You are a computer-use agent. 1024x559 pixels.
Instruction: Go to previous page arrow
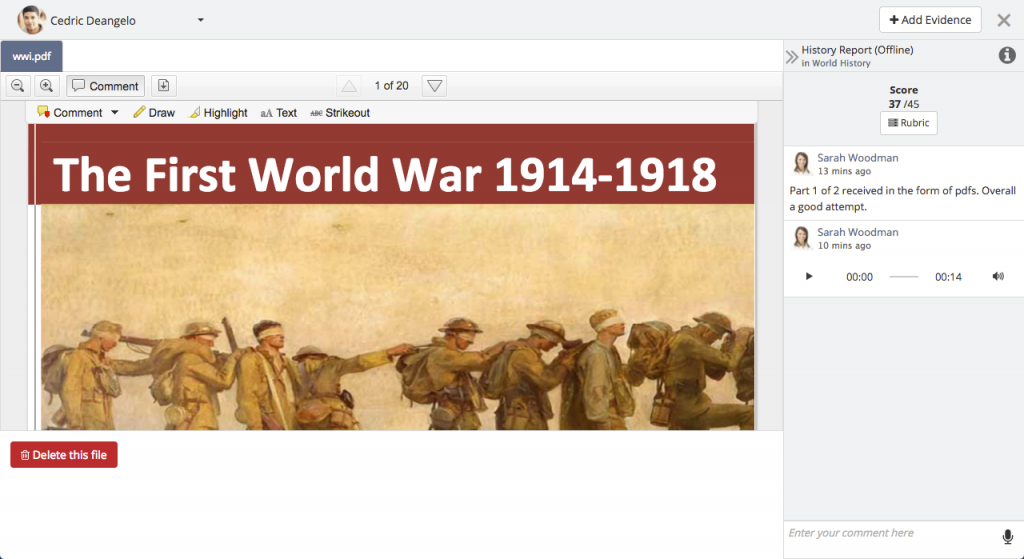349,86
